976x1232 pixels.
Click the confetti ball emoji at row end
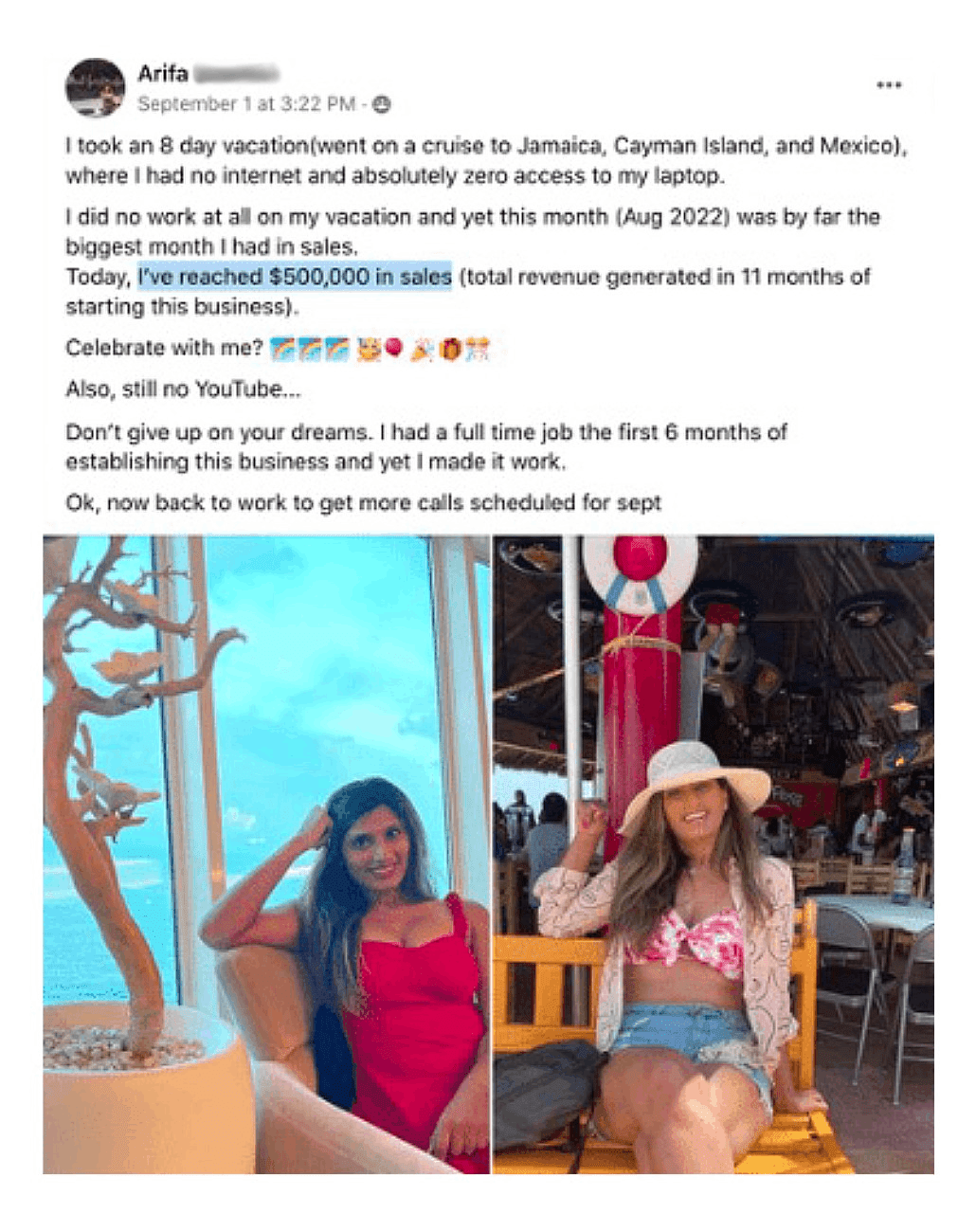pos(476,349)
